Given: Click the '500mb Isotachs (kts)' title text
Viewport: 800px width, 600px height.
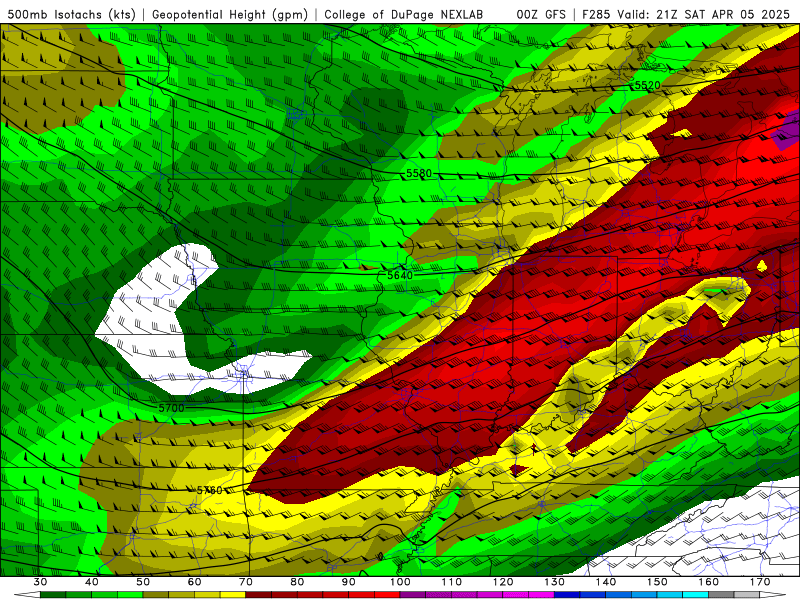Looking at the screenshot, I should point(71,14).
